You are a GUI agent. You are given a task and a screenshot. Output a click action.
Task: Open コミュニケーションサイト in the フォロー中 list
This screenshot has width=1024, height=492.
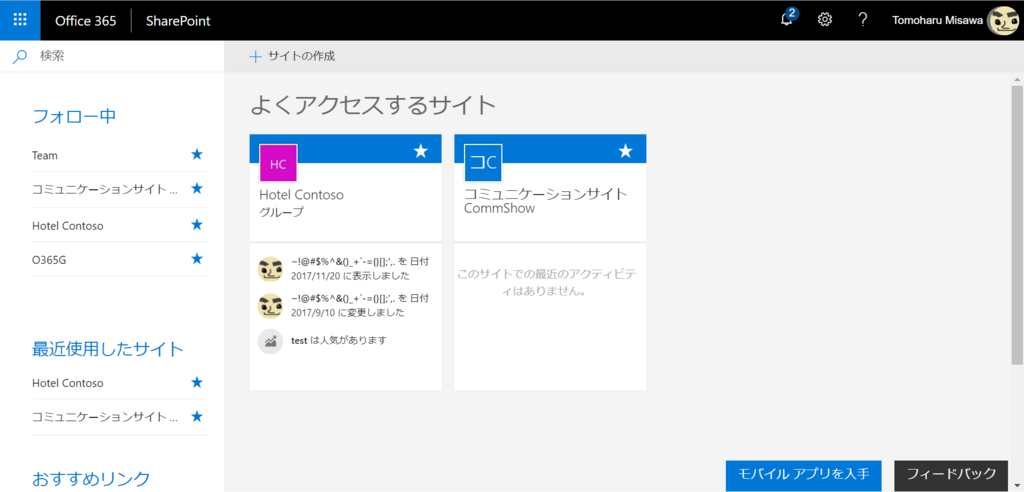click(x=104, y=189)
